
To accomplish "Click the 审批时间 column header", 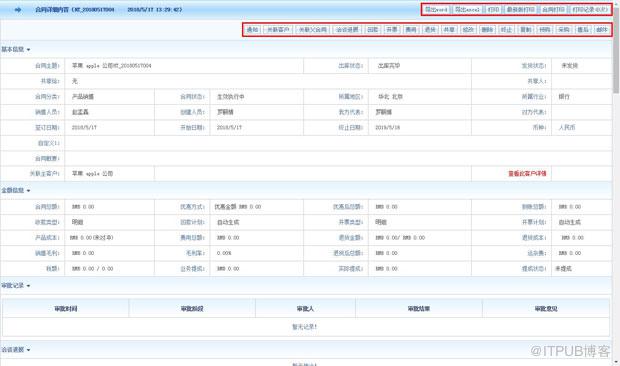I will [66, 309].
